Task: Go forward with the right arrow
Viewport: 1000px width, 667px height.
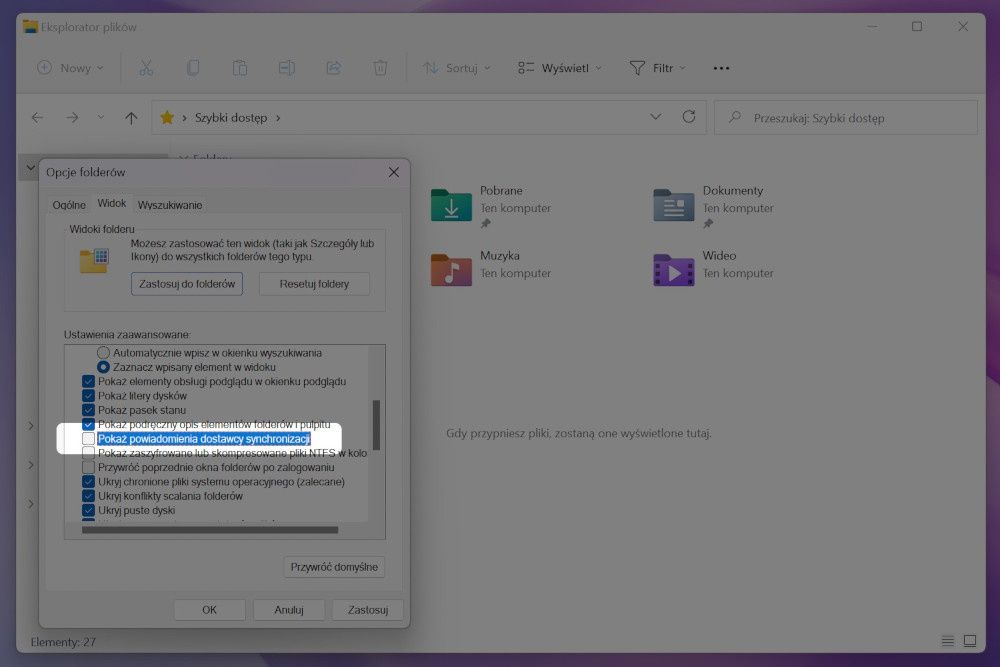Action: coord(72,117)
